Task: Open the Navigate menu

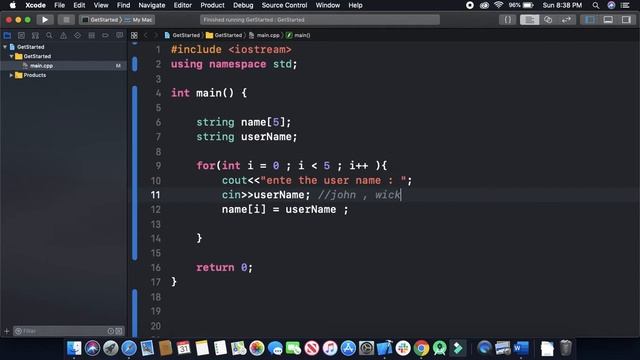Action: 152,5
